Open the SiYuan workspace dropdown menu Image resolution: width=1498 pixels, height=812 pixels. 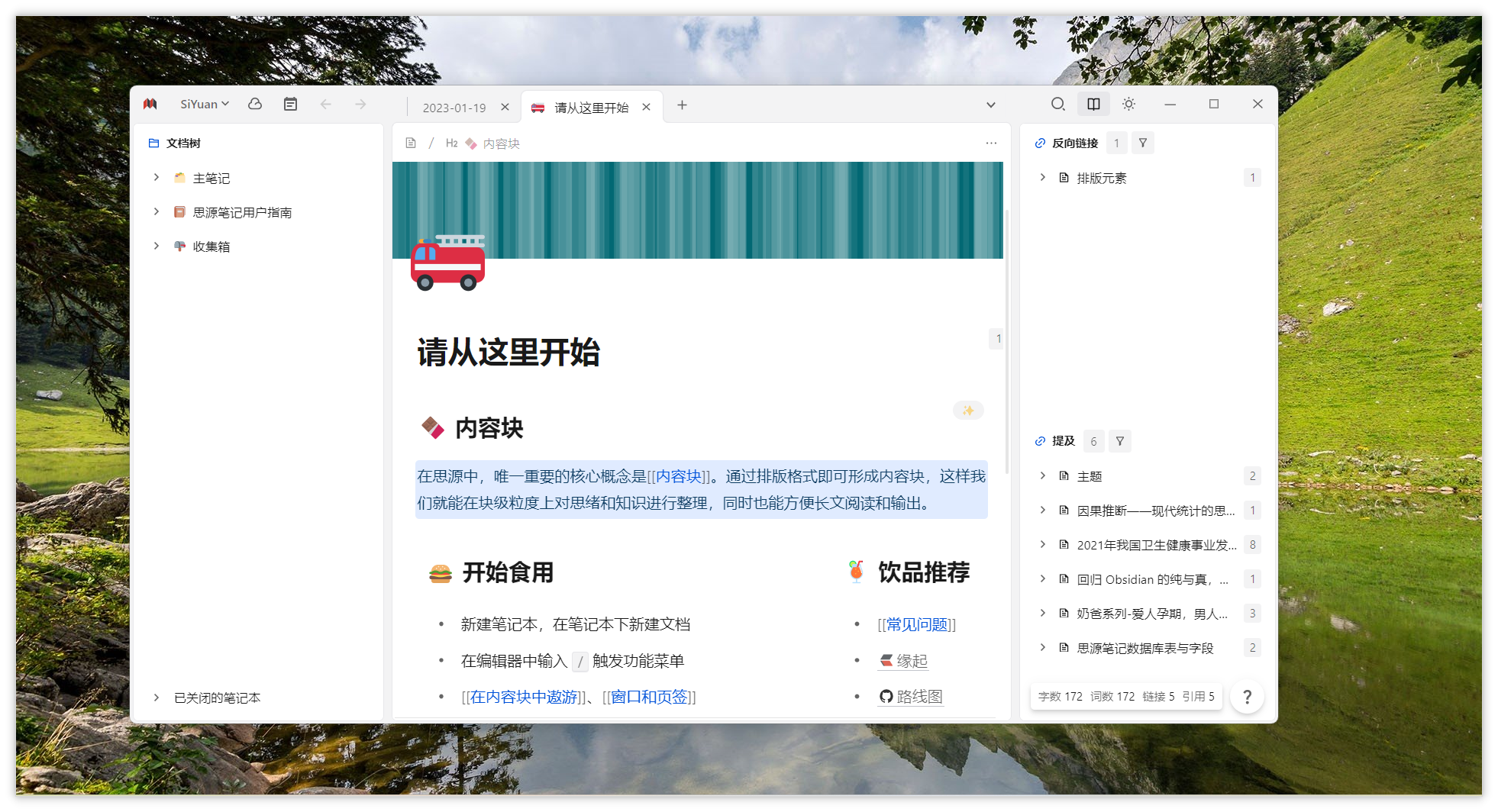point(205,105)
